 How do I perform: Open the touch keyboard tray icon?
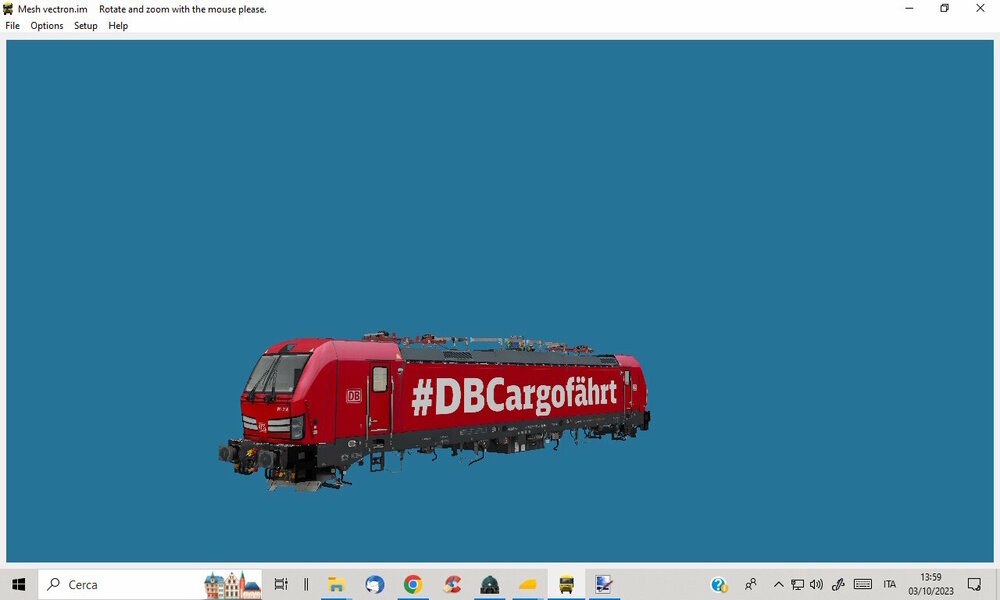(x=863, y=584)
